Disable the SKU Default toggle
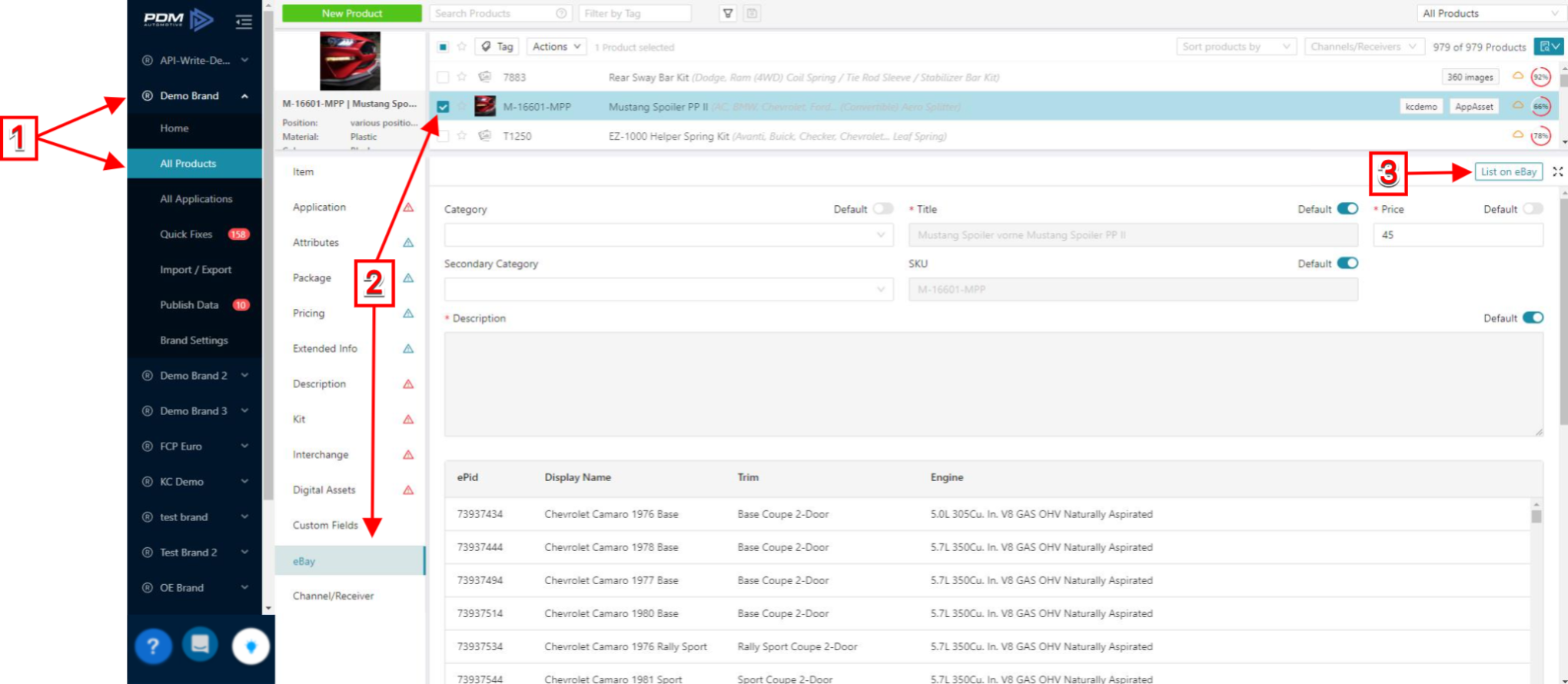The width and height of the screenshot is (1568, 684). [1347, 264]
